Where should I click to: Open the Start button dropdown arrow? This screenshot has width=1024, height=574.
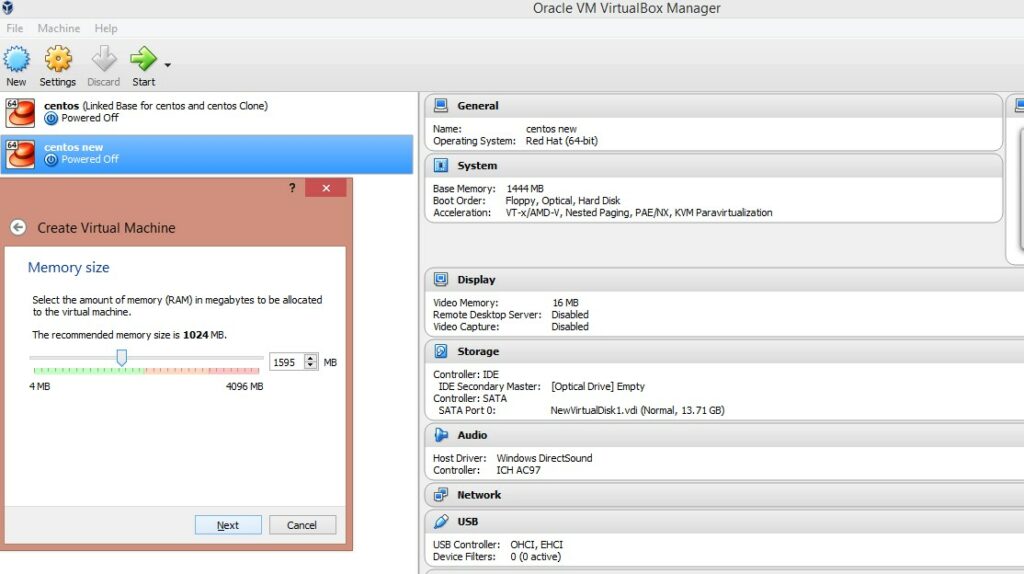168,65
